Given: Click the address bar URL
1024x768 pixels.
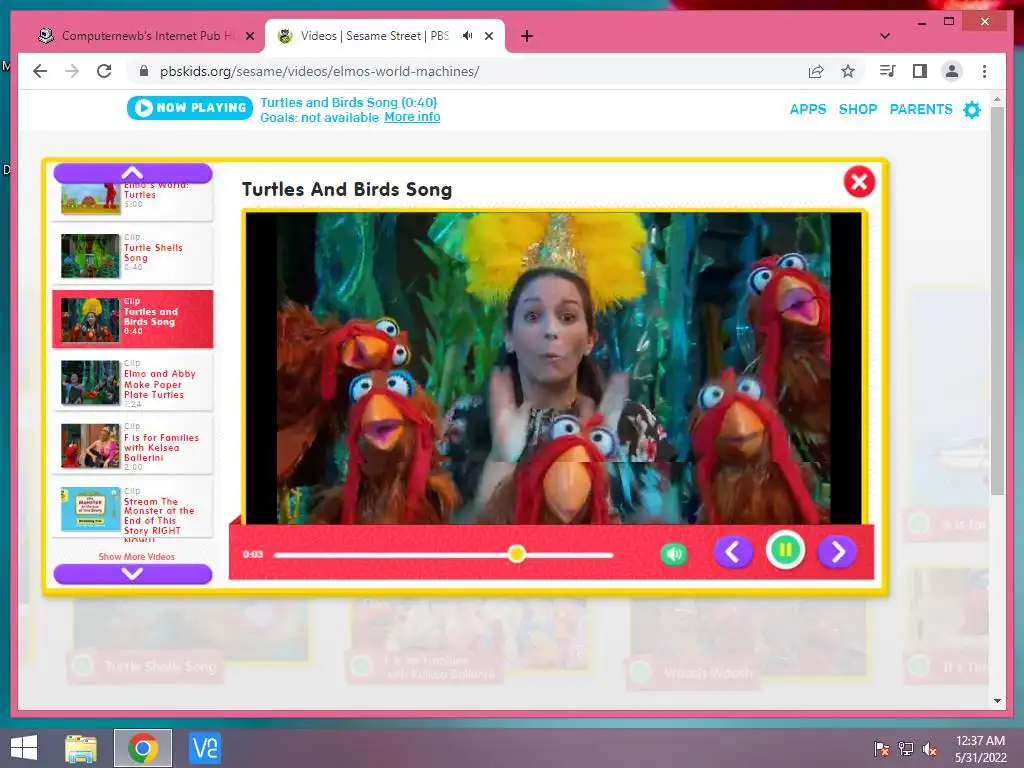Looking at the screenshot, I should (x=319, y=71).
